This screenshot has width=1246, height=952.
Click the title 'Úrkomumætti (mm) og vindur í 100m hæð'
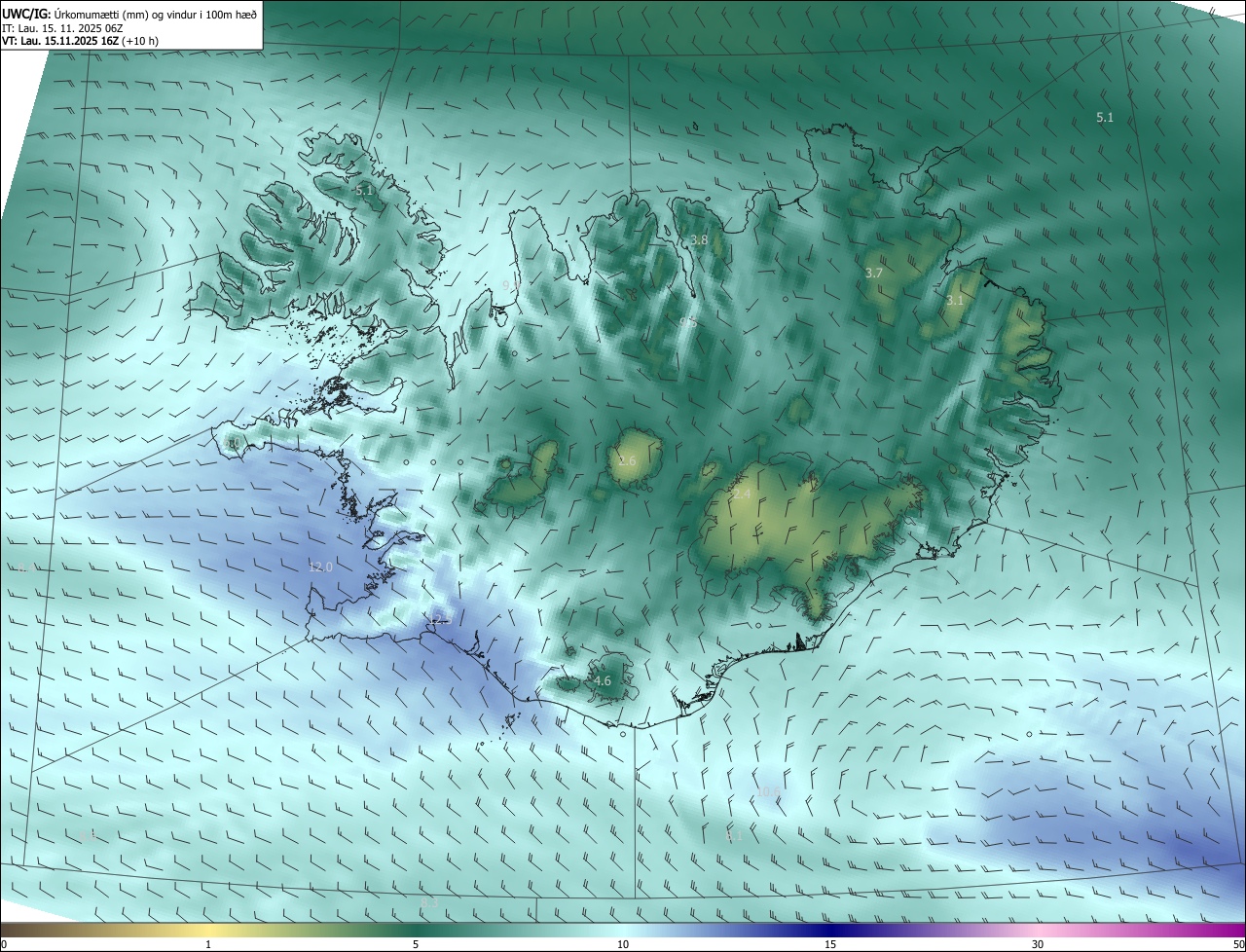click(x=156, y=13)
